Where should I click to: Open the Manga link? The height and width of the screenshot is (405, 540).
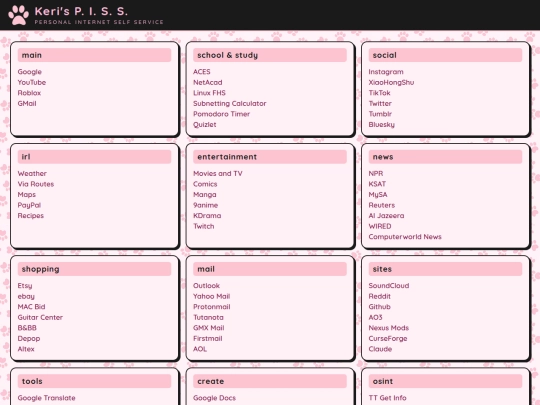[205, 195]
